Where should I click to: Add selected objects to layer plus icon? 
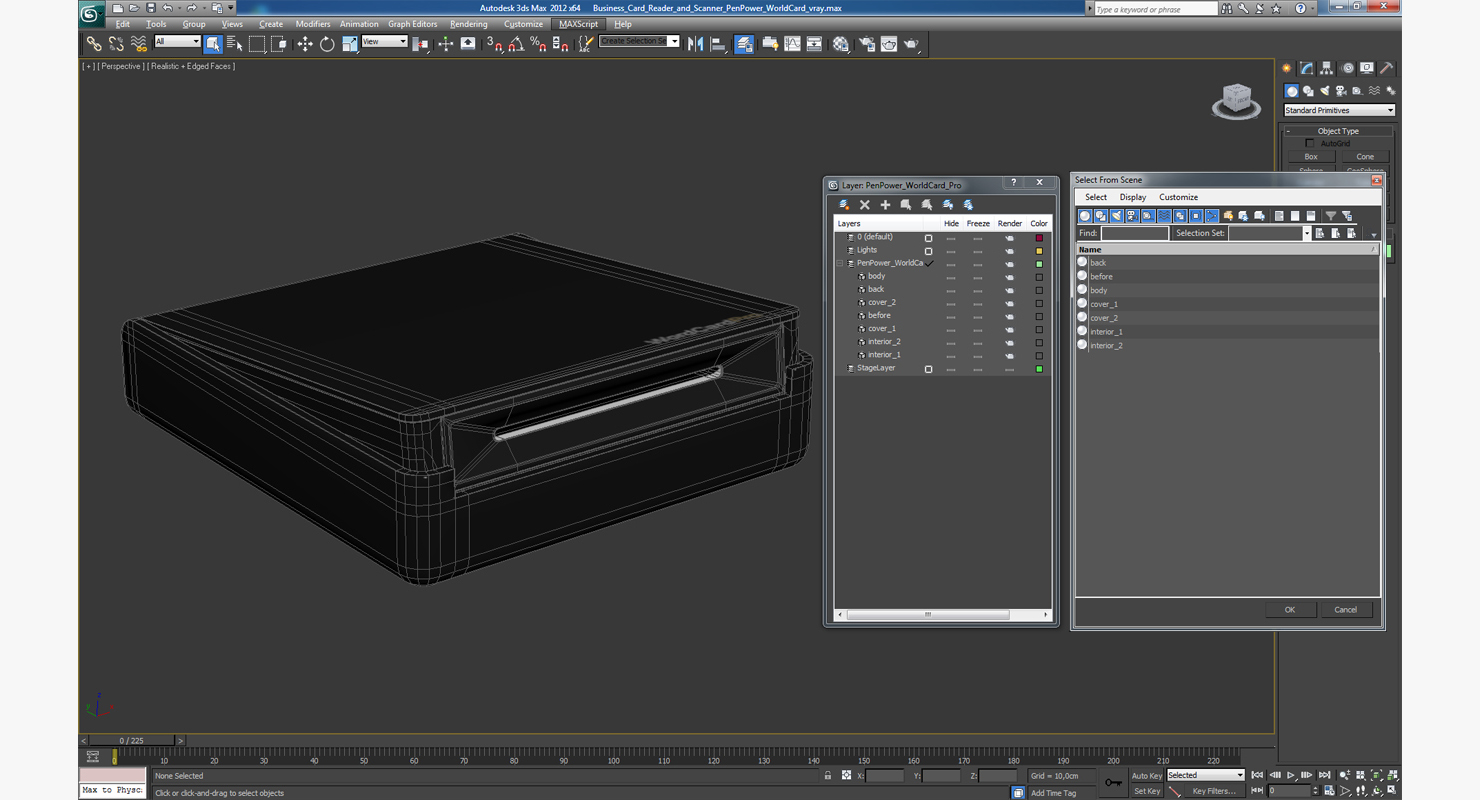[885, 205]
